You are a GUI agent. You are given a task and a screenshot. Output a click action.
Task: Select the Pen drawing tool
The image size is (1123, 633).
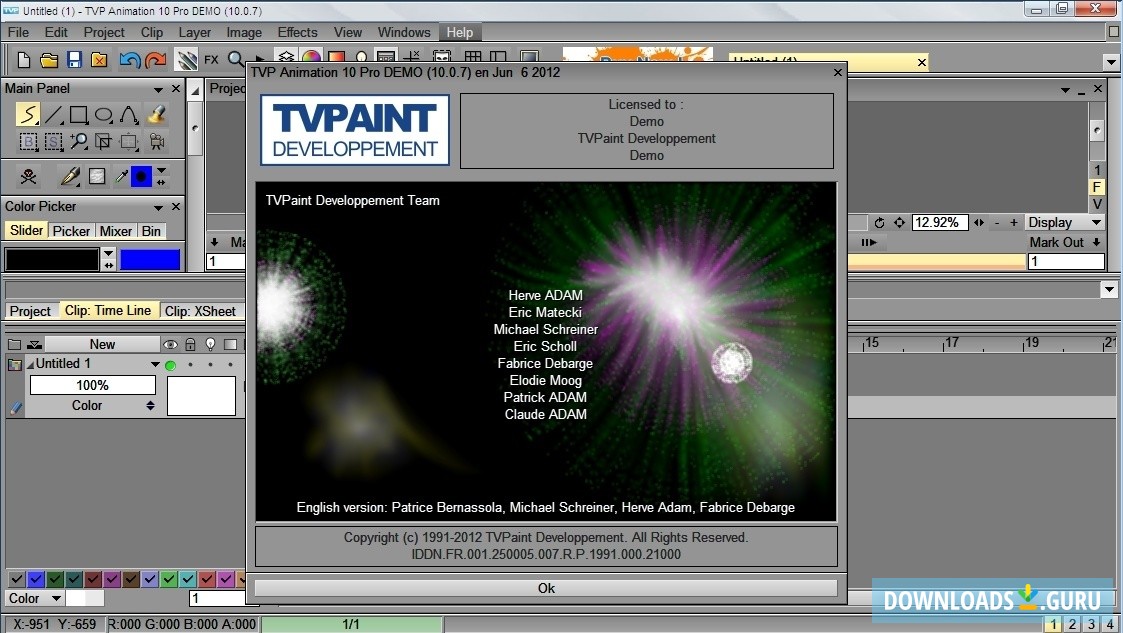coord(68,176)
